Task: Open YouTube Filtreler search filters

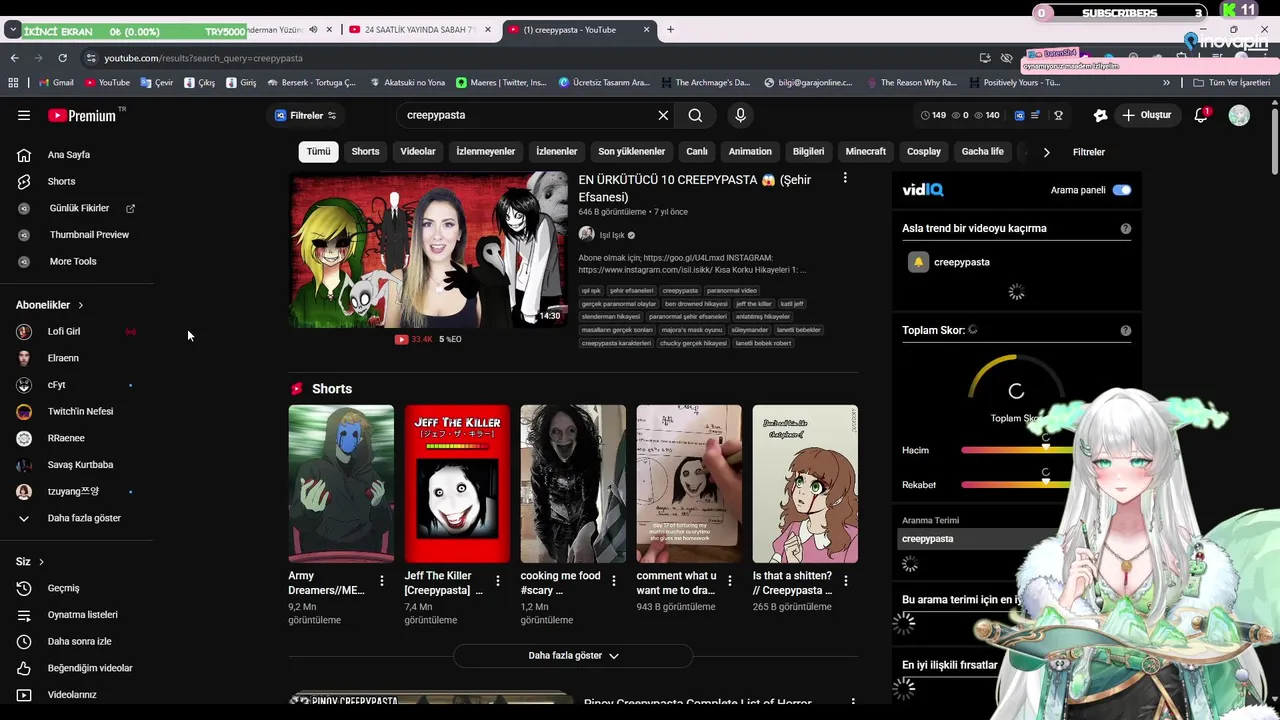Action: 1089,152
